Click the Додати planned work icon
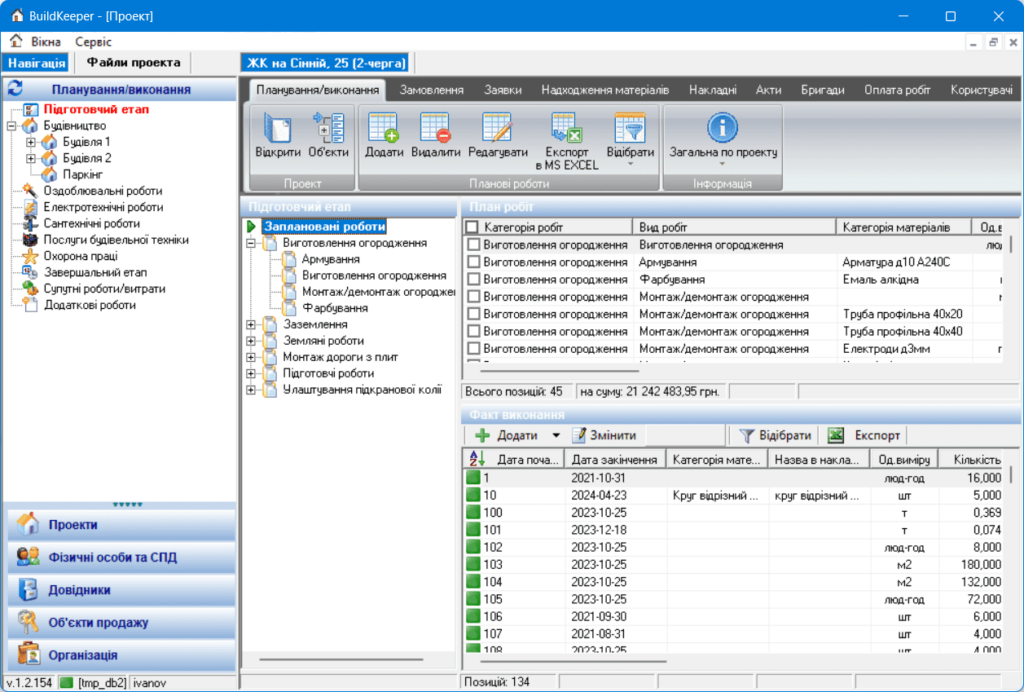Viewport: 1024px width, 692px height. coord(383,127)
